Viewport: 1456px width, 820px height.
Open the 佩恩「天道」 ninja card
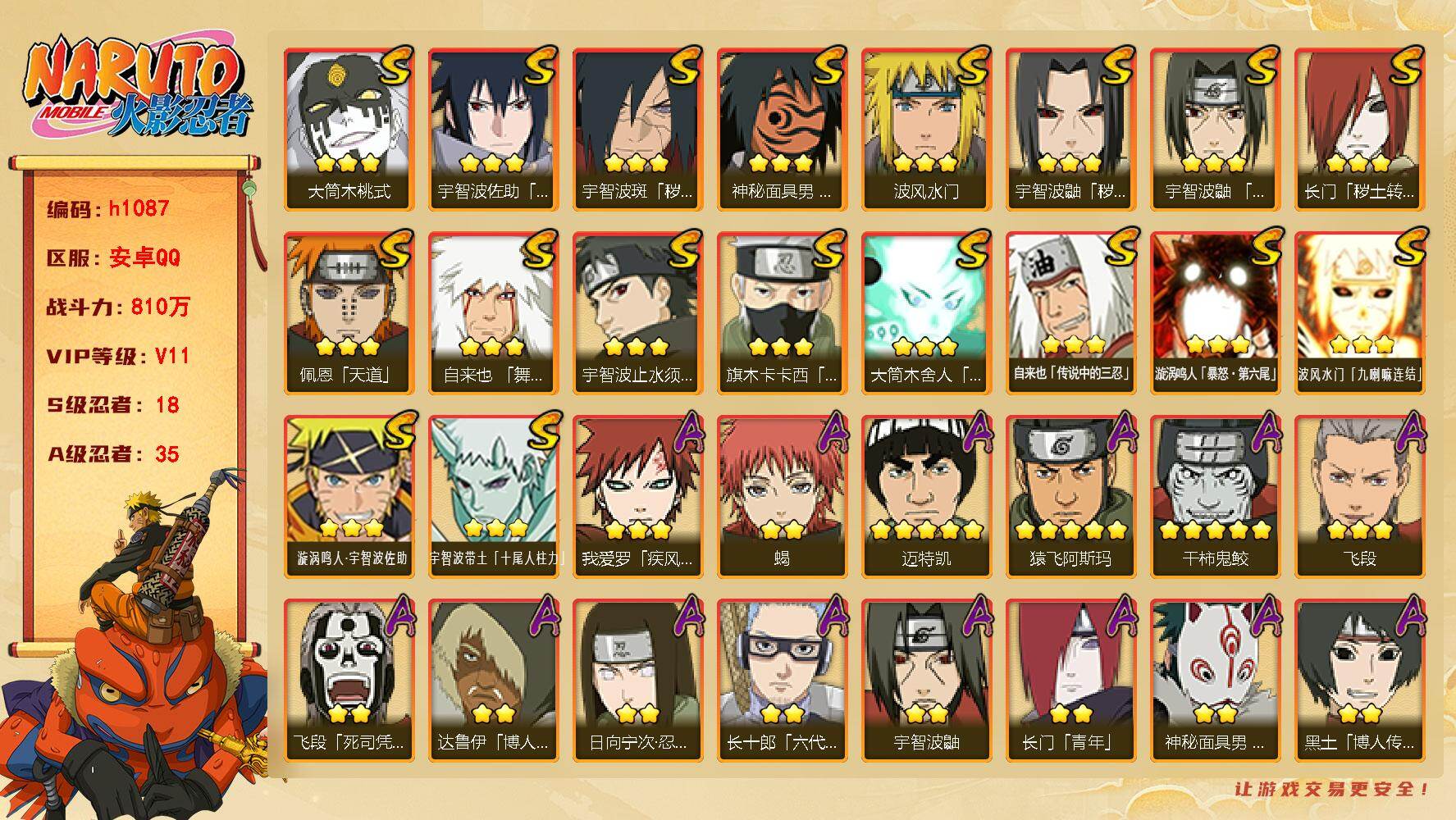pos(349,313)
